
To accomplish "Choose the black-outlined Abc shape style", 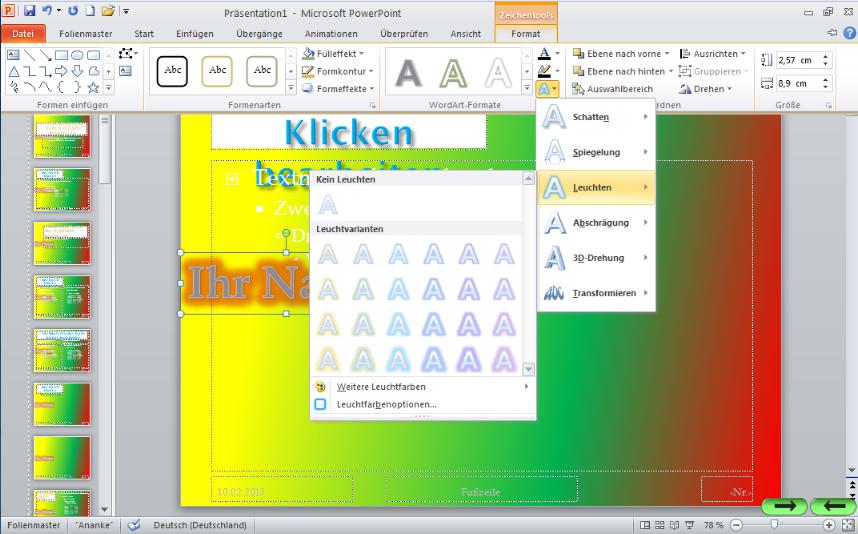I will click(x=173, y=71).
